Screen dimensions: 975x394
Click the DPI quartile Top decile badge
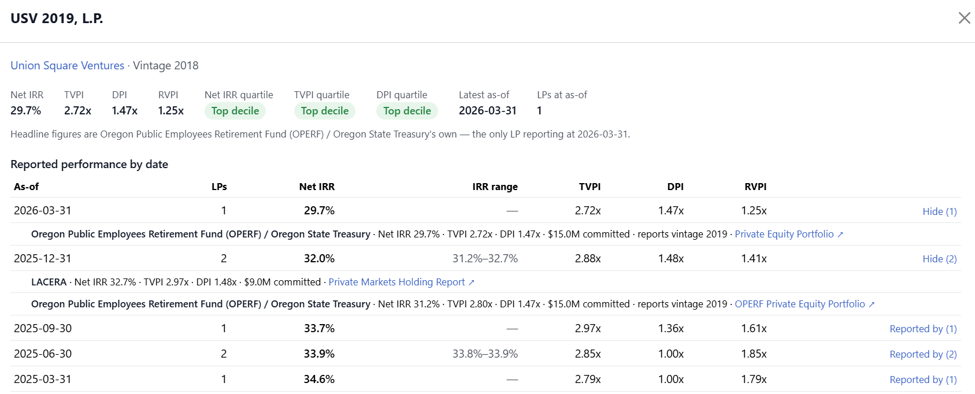(x=407, y=111)
